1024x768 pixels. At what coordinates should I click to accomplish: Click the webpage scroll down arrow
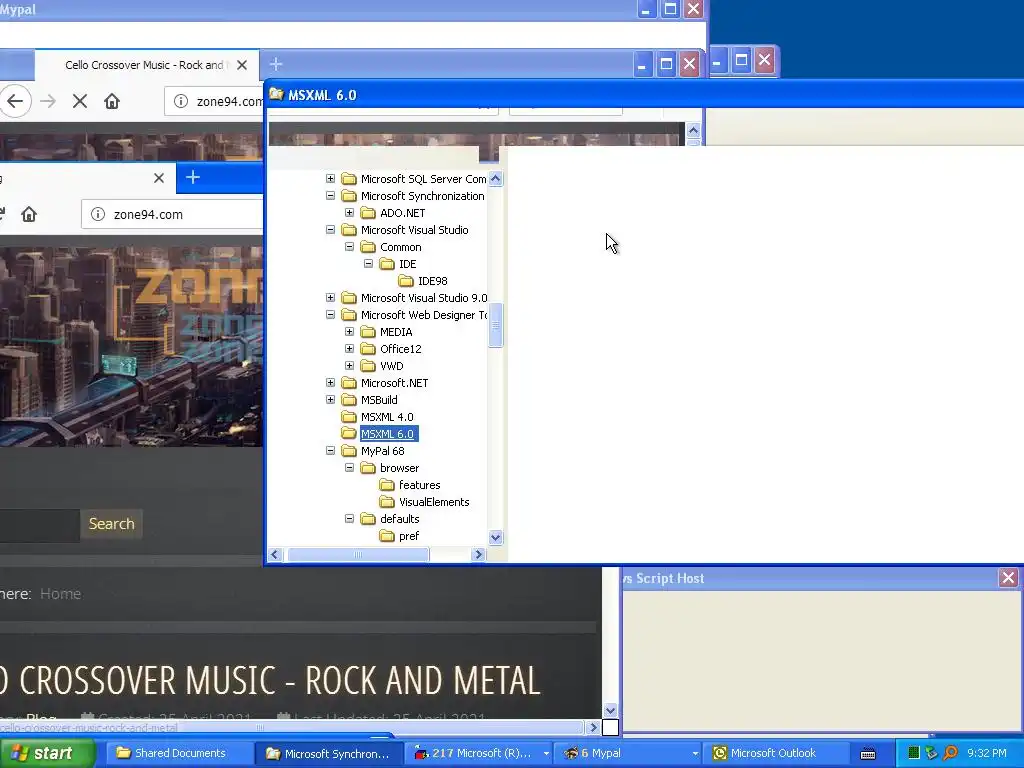610,711
